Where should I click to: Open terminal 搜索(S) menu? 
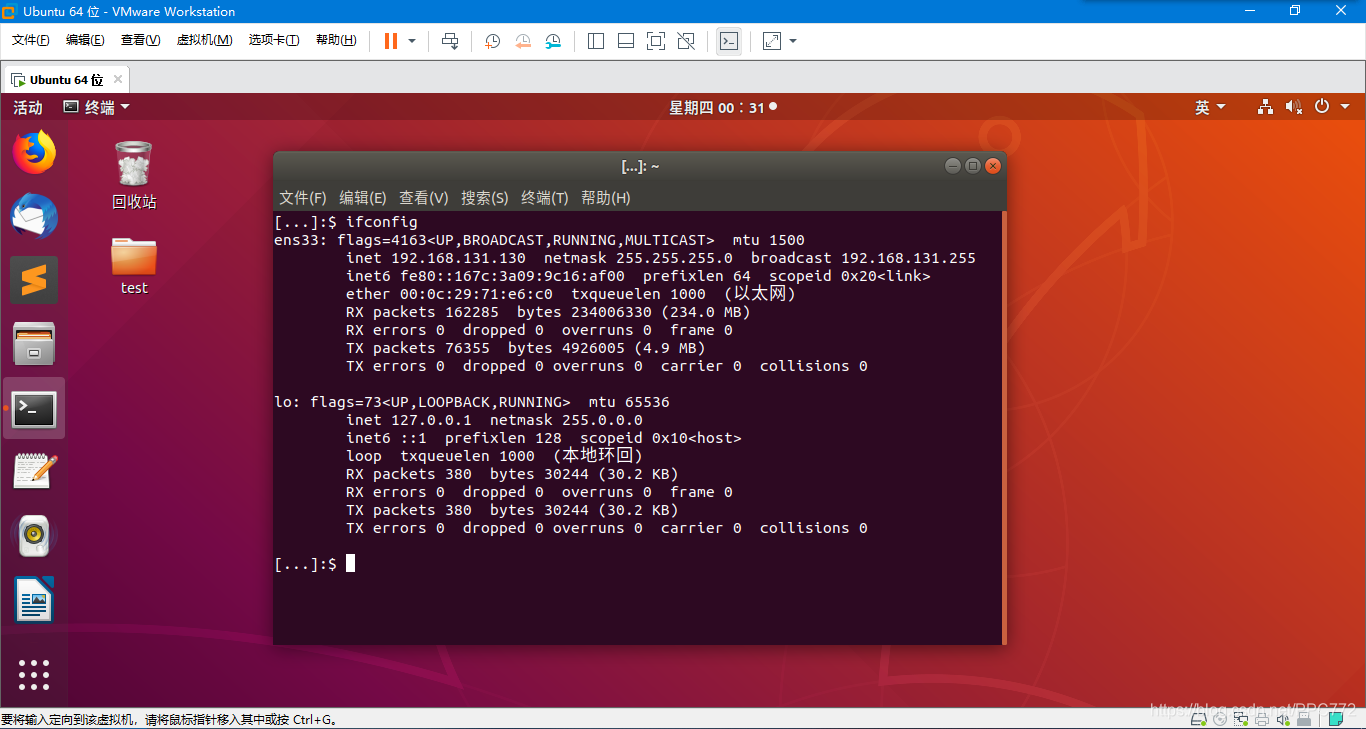pos(485,198)
